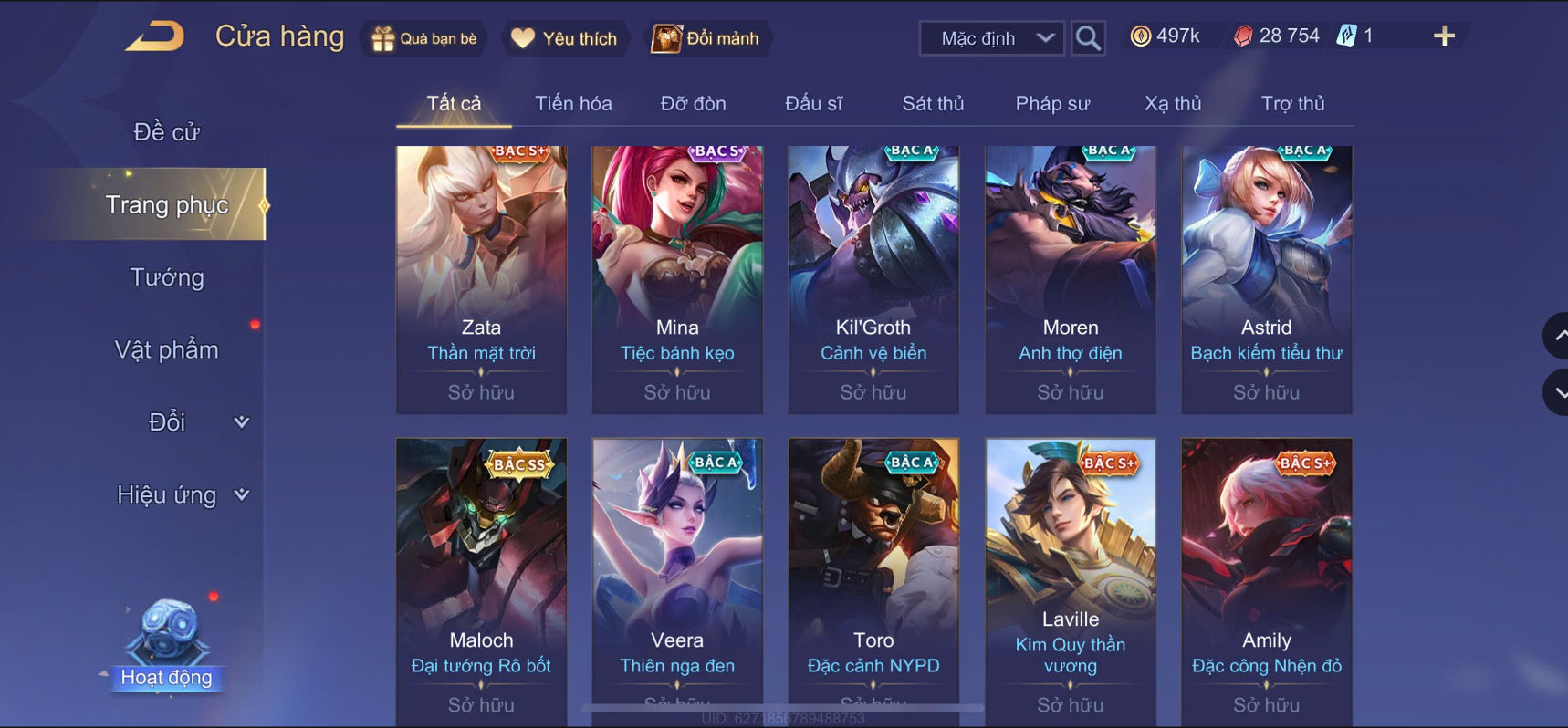Click the plus icon to add currency
Image resolution: width=1568 pixels, height=728 pixels.
click(1444, 36)
